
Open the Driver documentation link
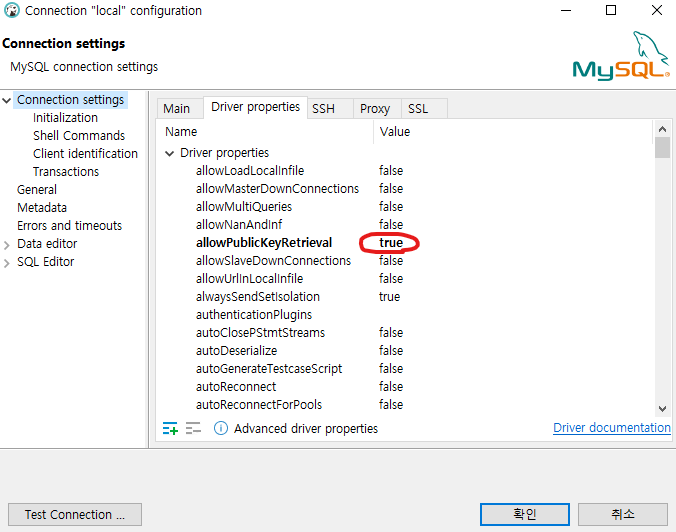click(612, 428)
